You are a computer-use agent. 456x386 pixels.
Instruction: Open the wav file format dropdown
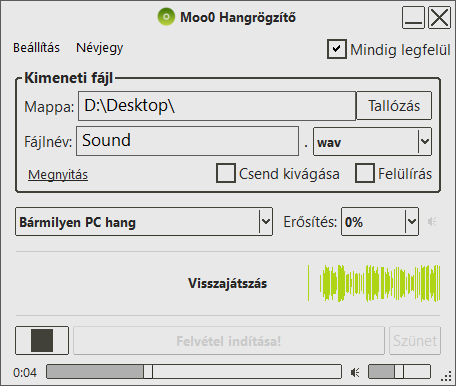(x=372, y=142)
